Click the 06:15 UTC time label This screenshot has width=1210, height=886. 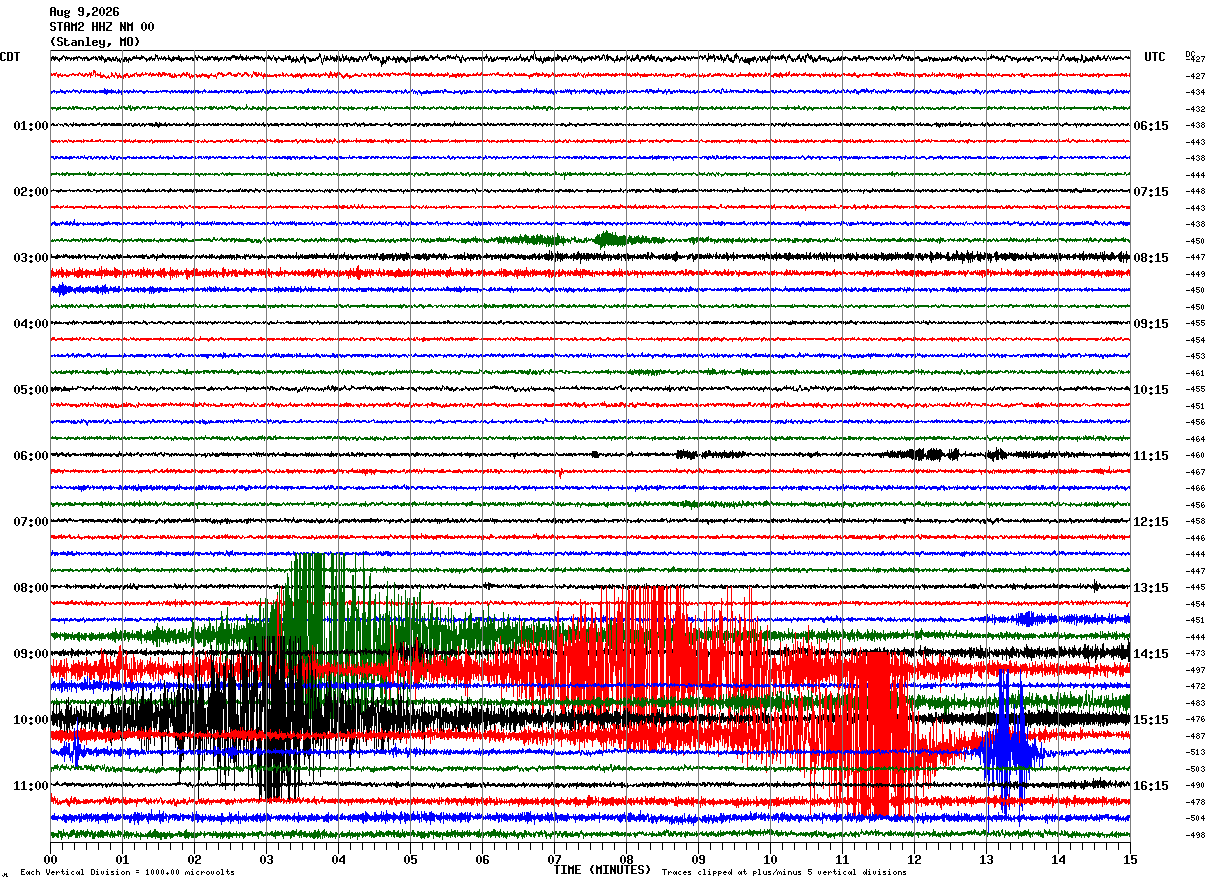tap(1151, 126)
